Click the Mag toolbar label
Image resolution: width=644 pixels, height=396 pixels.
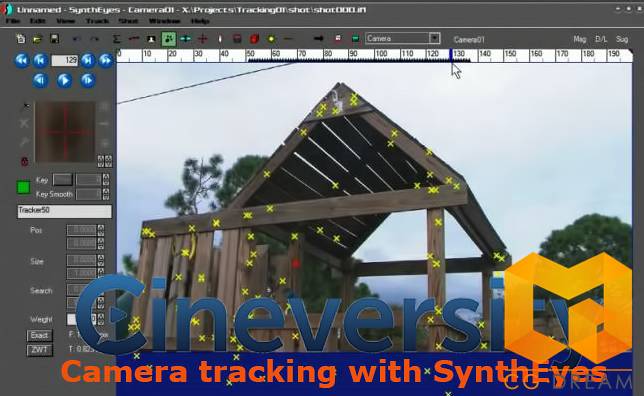580,39
